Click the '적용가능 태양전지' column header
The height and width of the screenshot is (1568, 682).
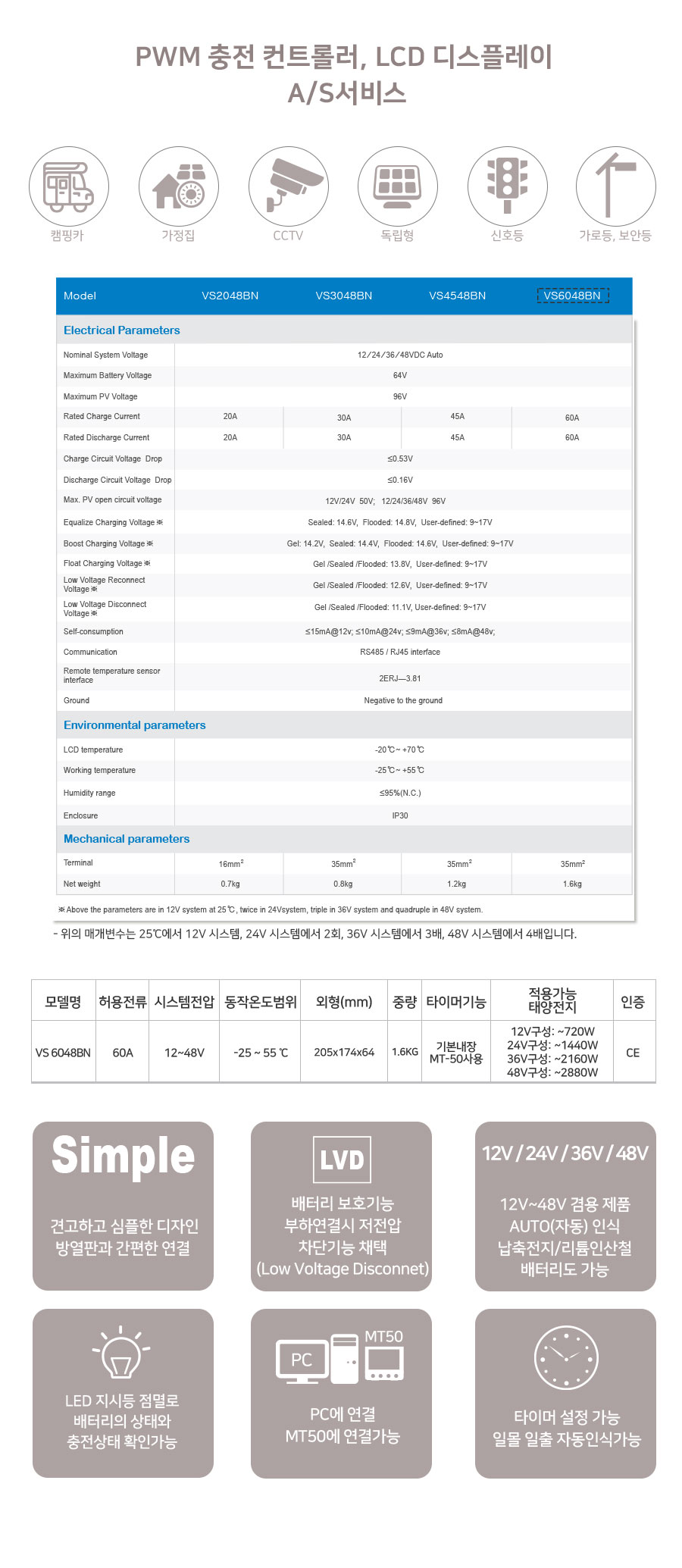(552, 1000)
